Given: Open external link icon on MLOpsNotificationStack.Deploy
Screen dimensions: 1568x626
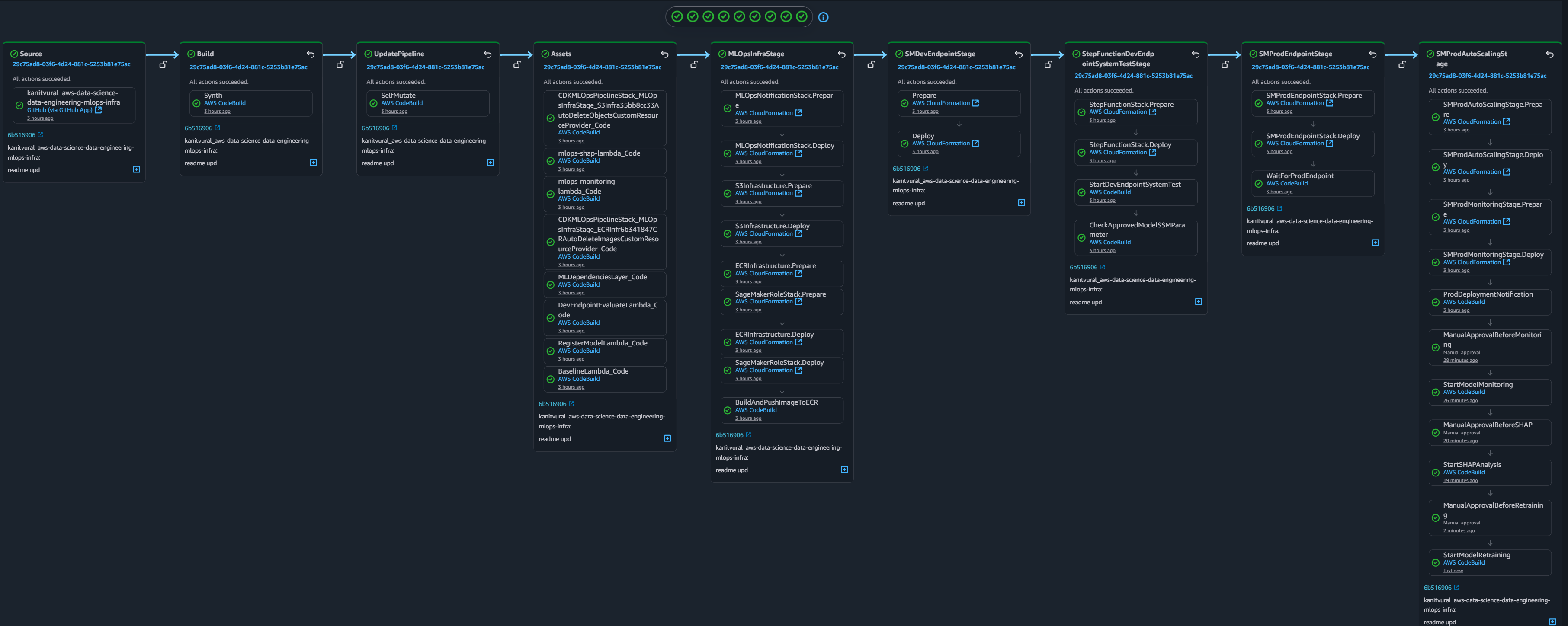Looking at the screenshot, I should pos(798,153).
